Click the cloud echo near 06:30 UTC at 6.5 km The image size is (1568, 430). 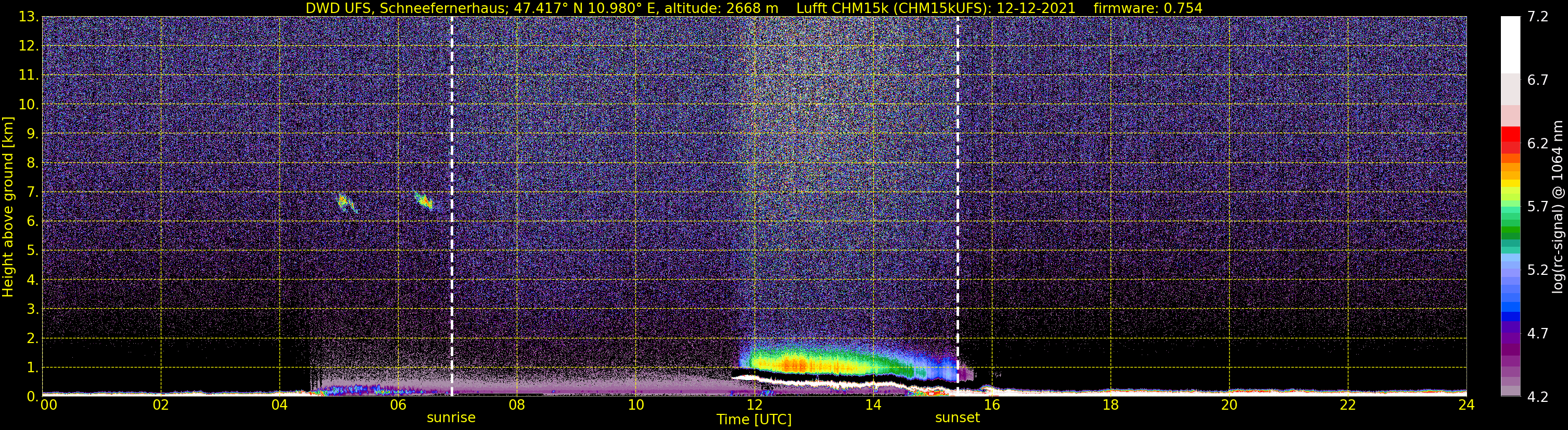(x=424, y=200)
